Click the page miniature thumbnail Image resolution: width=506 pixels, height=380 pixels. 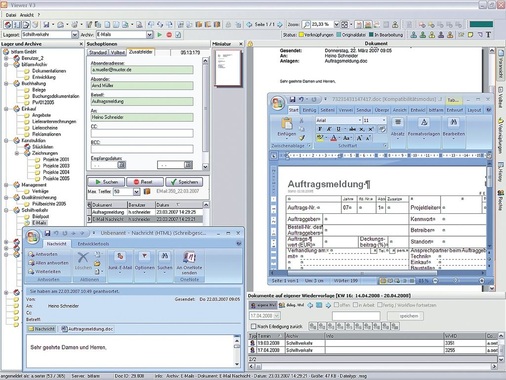[x=228, y=68]
